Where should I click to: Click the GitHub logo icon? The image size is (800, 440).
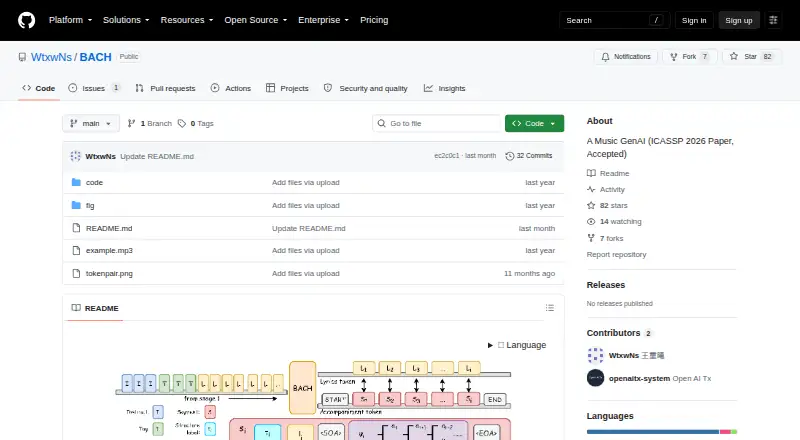coord(27,20)
